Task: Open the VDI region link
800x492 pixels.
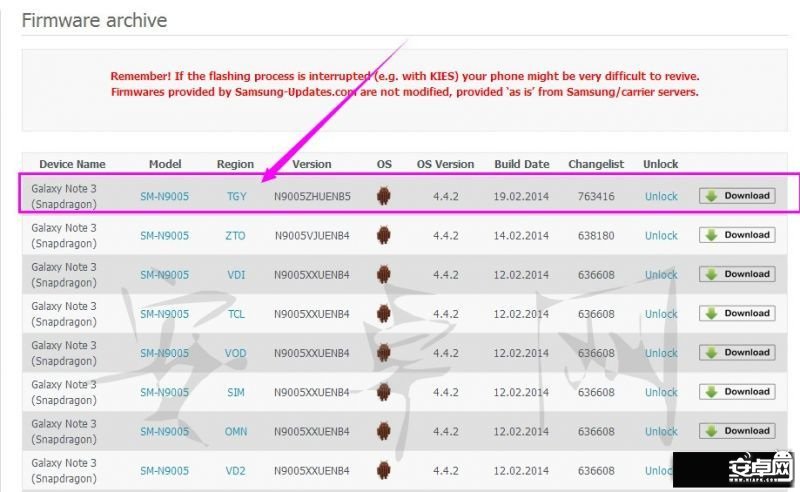Action: pos(236,275)
